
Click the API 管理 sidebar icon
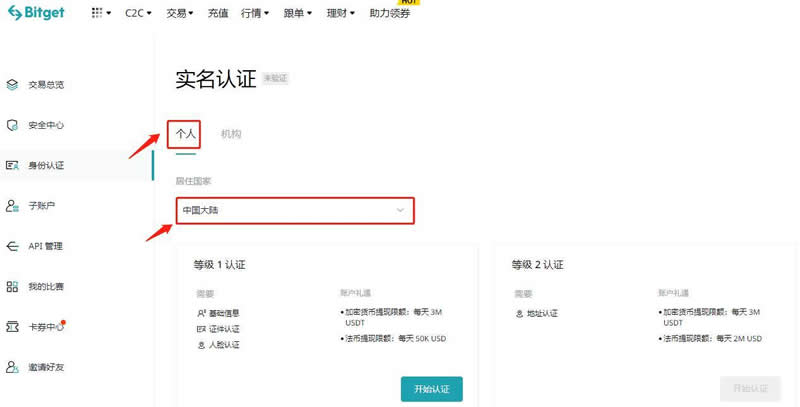click(12, 246)
